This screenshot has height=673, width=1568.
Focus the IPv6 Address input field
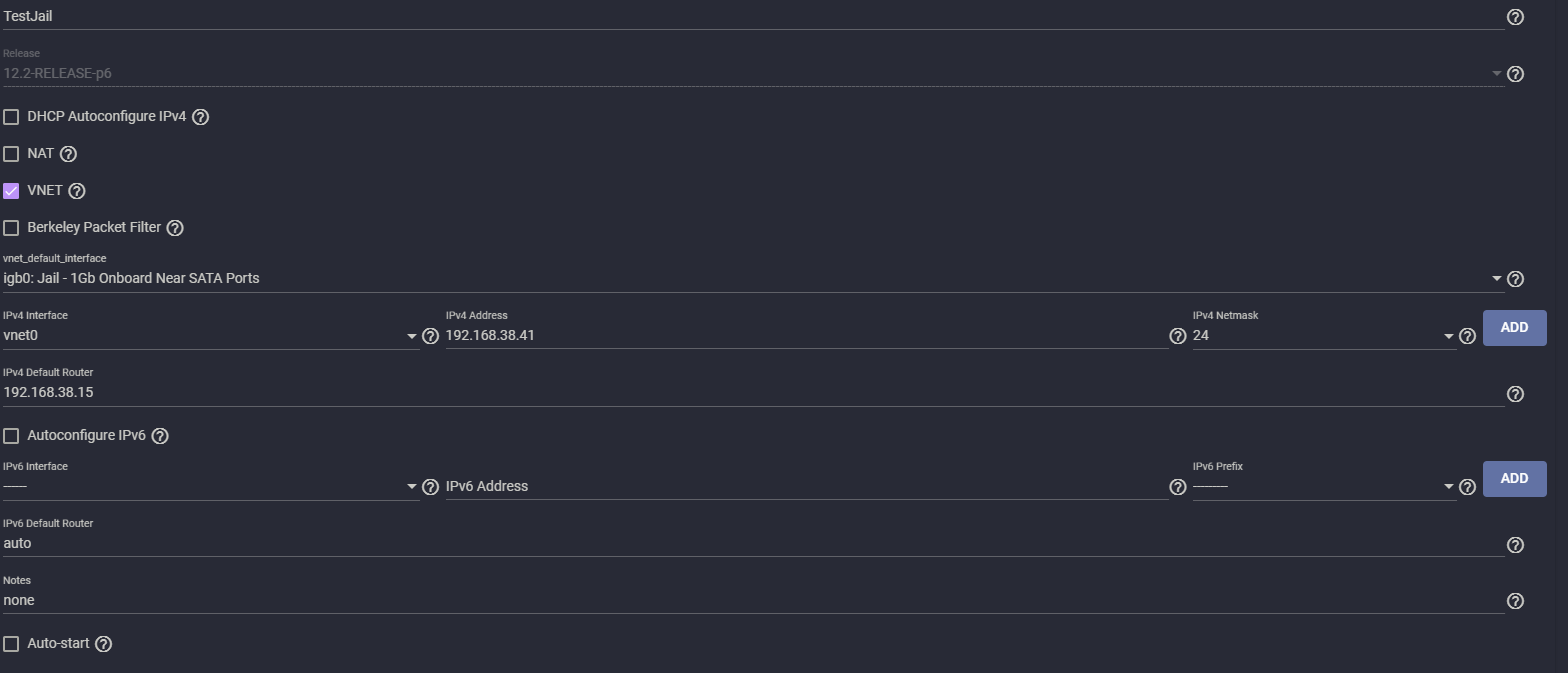click(x=806, y=487)
